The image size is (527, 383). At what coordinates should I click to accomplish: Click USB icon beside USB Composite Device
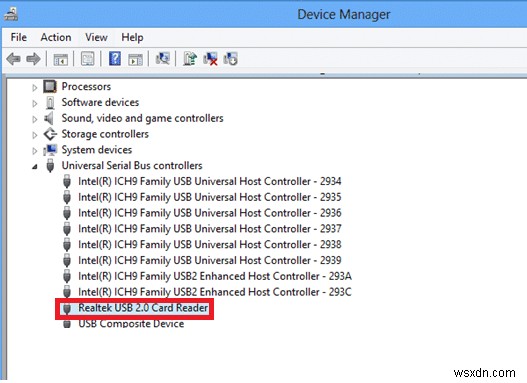[x=67, y=324]
